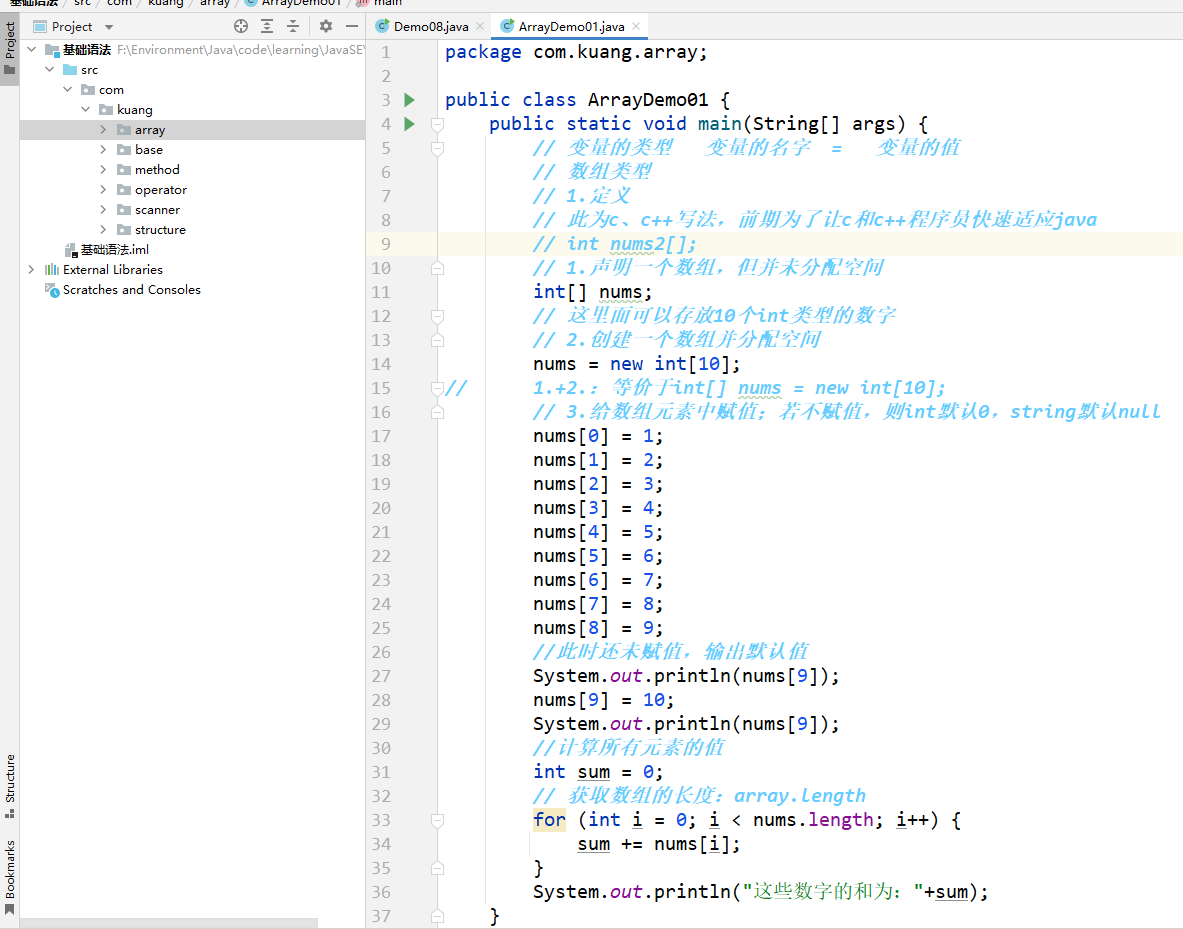Close the ArrayDemo01.java tab
Screen dimensions: 1183x929
pyautogui.click(x=636, y=26)
